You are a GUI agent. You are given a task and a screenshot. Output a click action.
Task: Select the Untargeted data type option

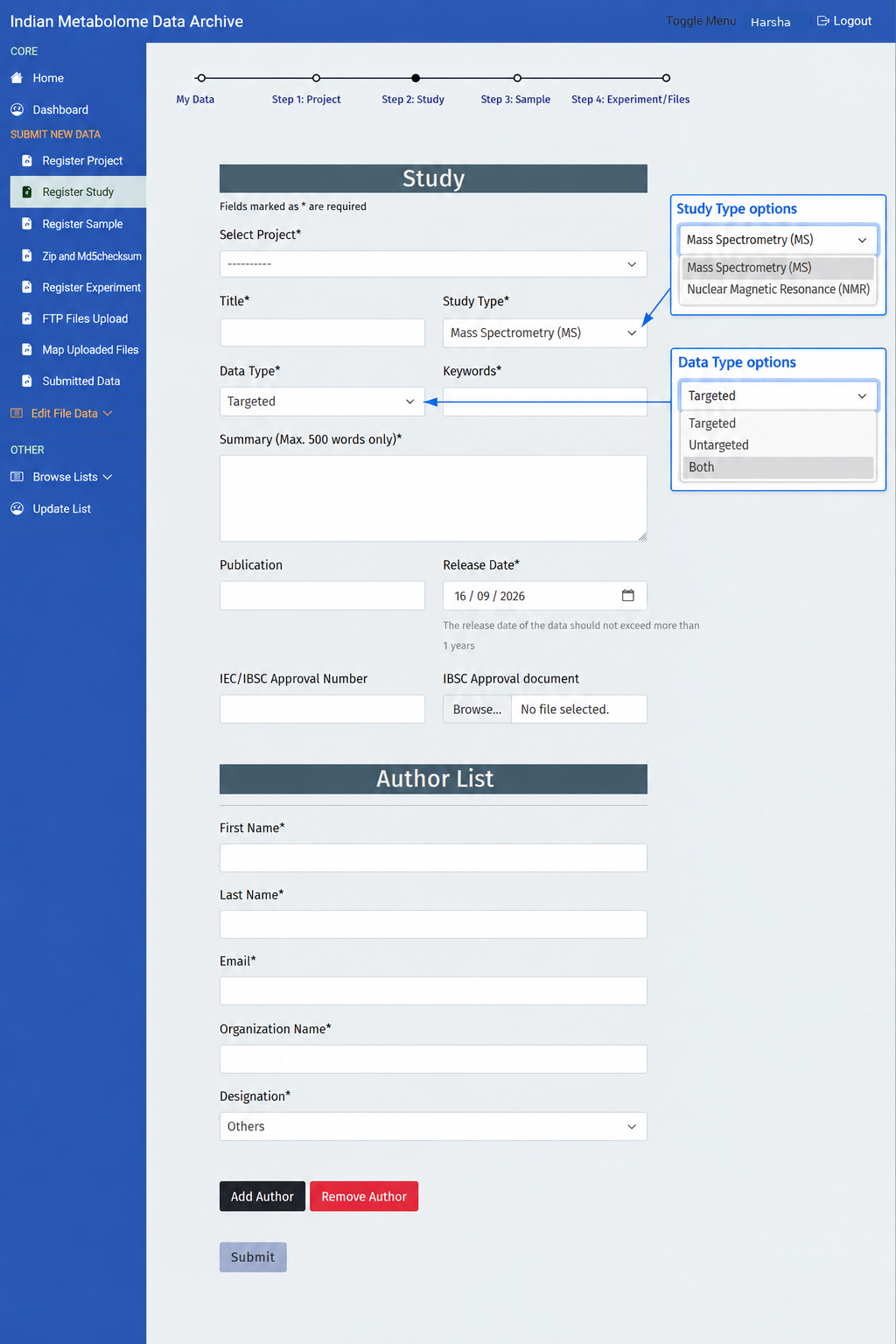pyautogui.click(x=778, y=445)
